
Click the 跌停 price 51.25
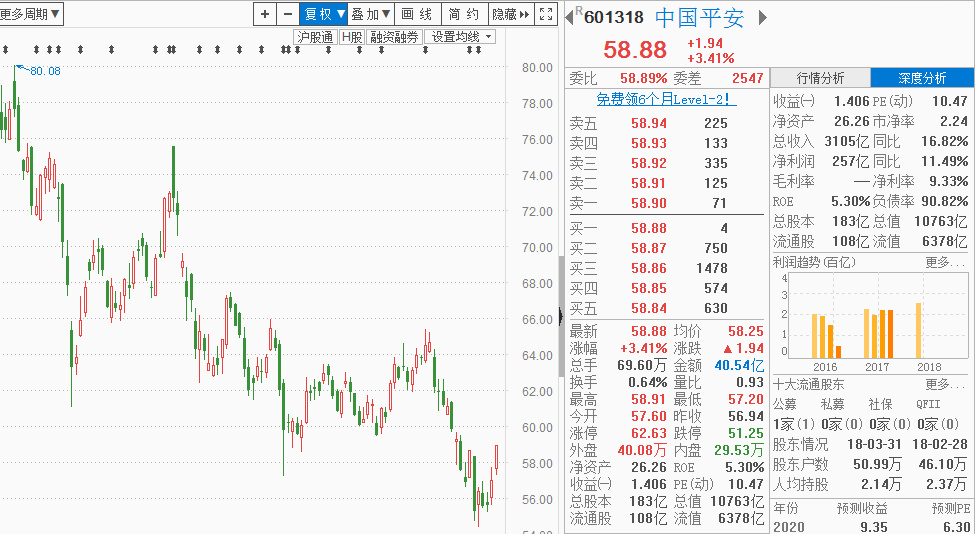(746, 433)
